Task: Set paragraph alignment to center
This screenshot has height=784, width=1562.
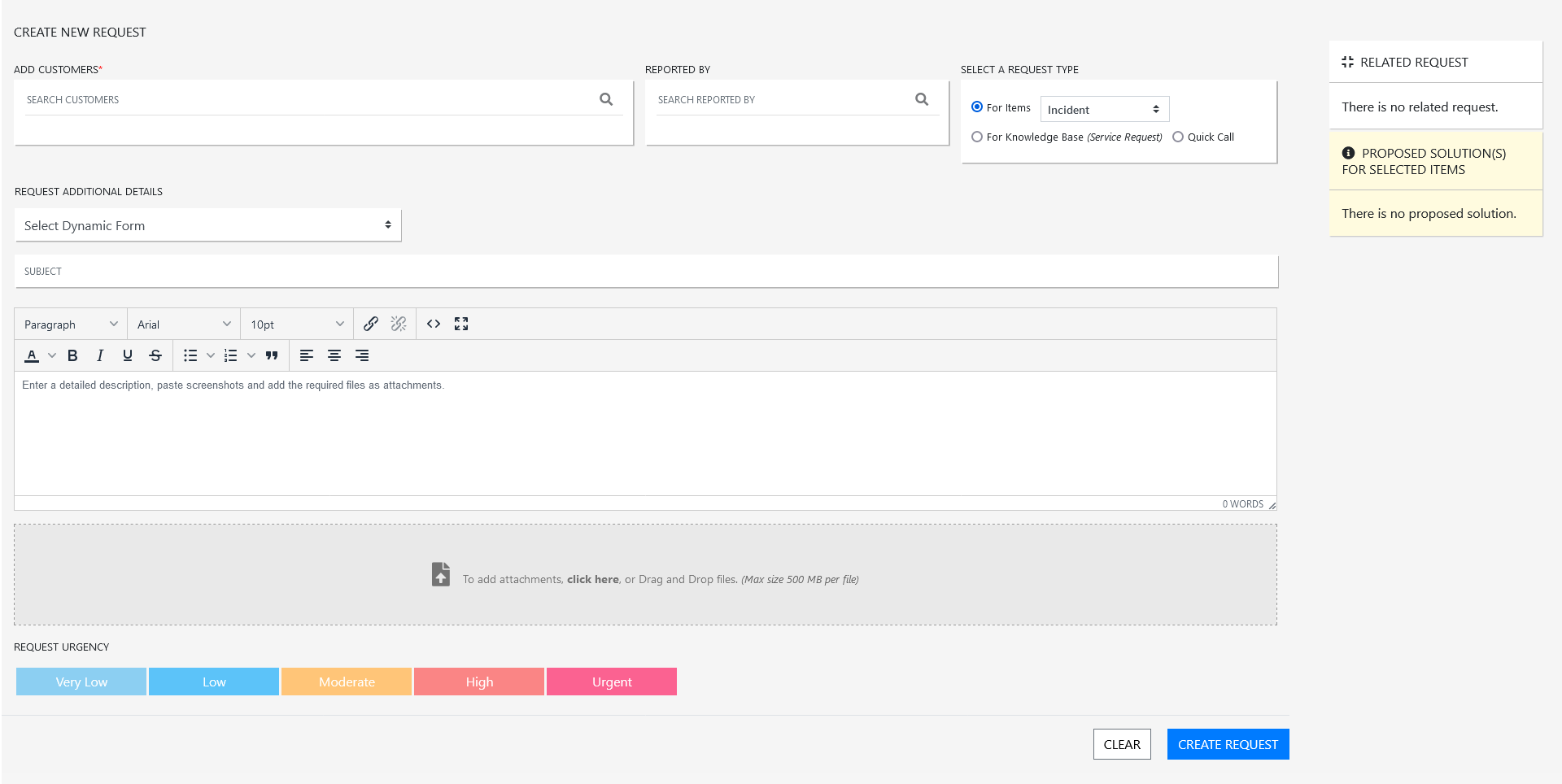Action: [334, 355]
